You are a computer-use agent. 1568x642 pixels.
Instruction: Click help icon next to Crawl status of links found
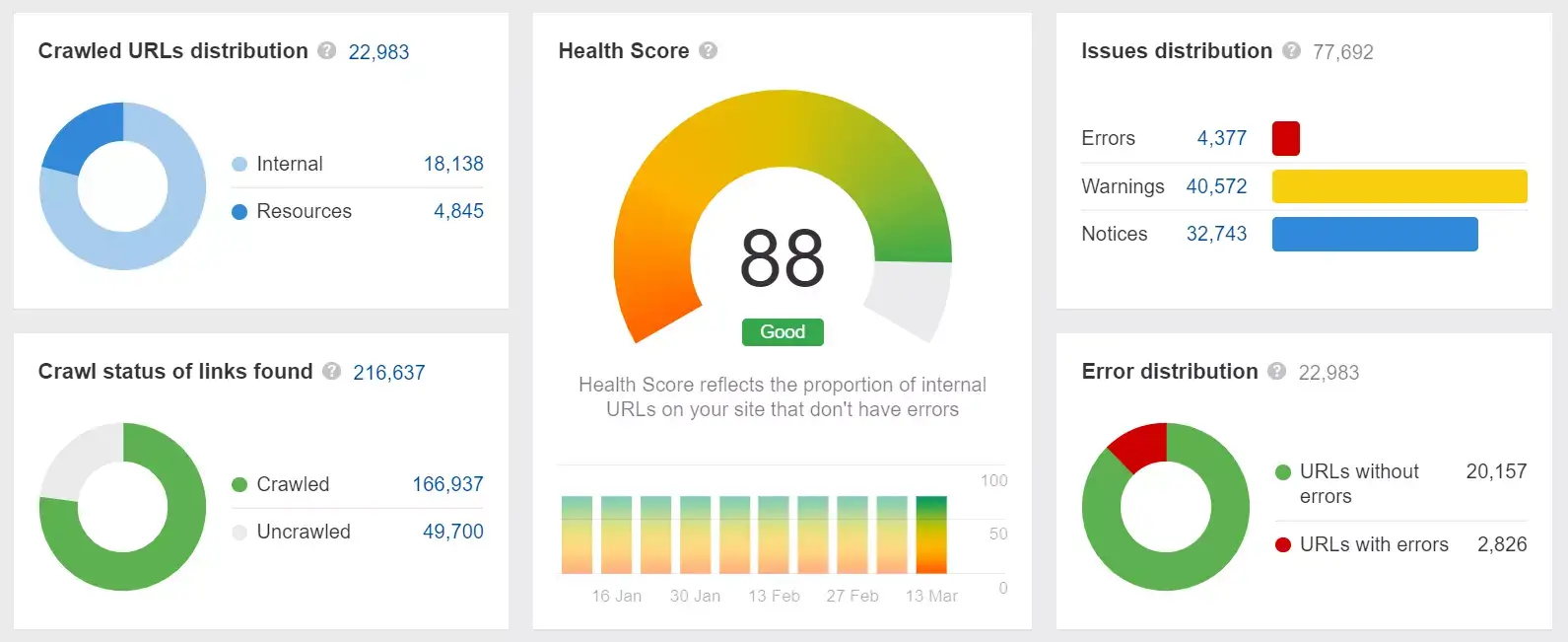pyautogui.click(x=332, y=371)
